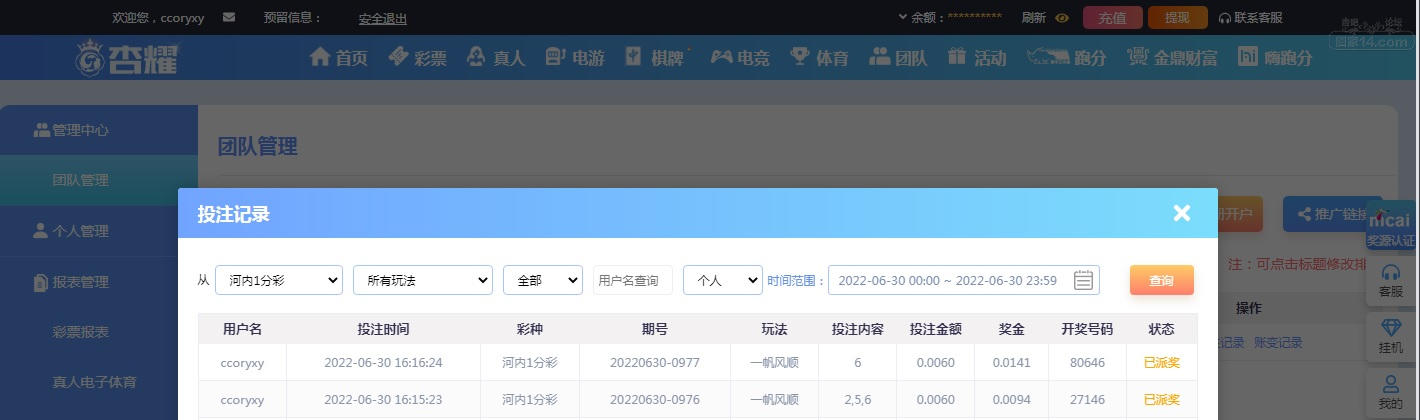The image size is (1420, 420).
Task: Click the 杏耀 site logo
Action: click(x=127, y=58)
